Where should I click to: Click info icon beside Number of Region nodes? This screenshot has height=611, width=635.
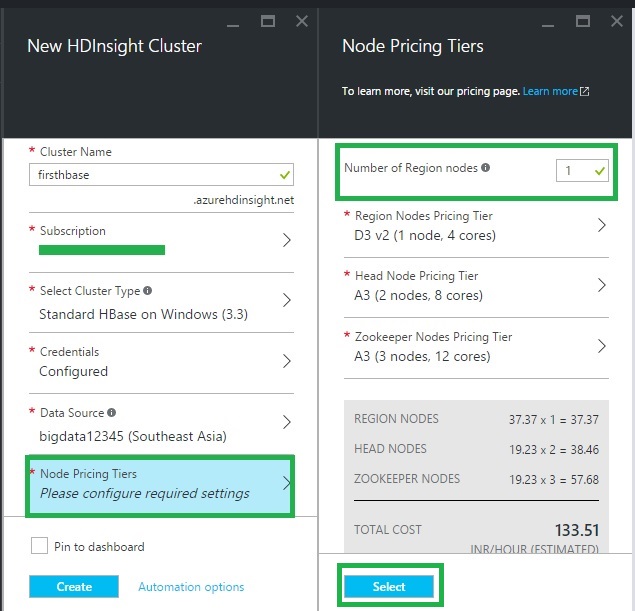[x=486, y=168]
